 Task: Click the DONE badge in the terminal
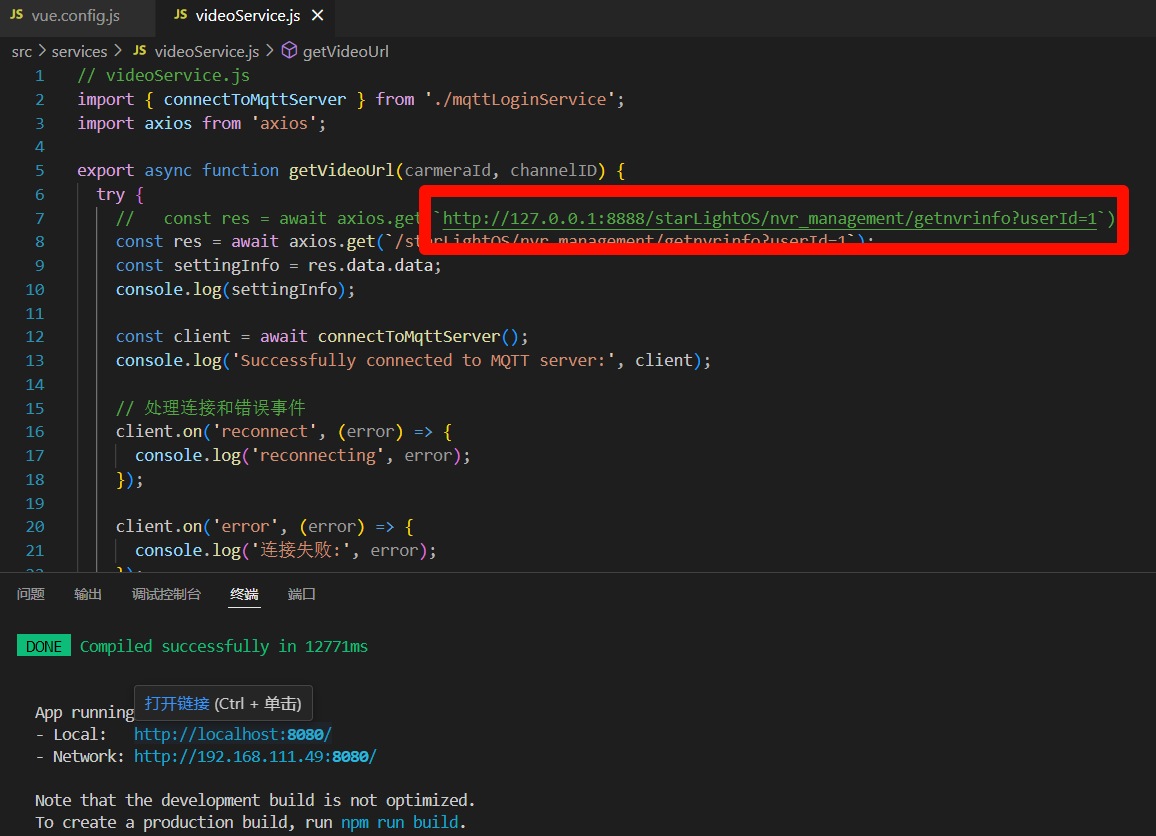click(43, 646)
